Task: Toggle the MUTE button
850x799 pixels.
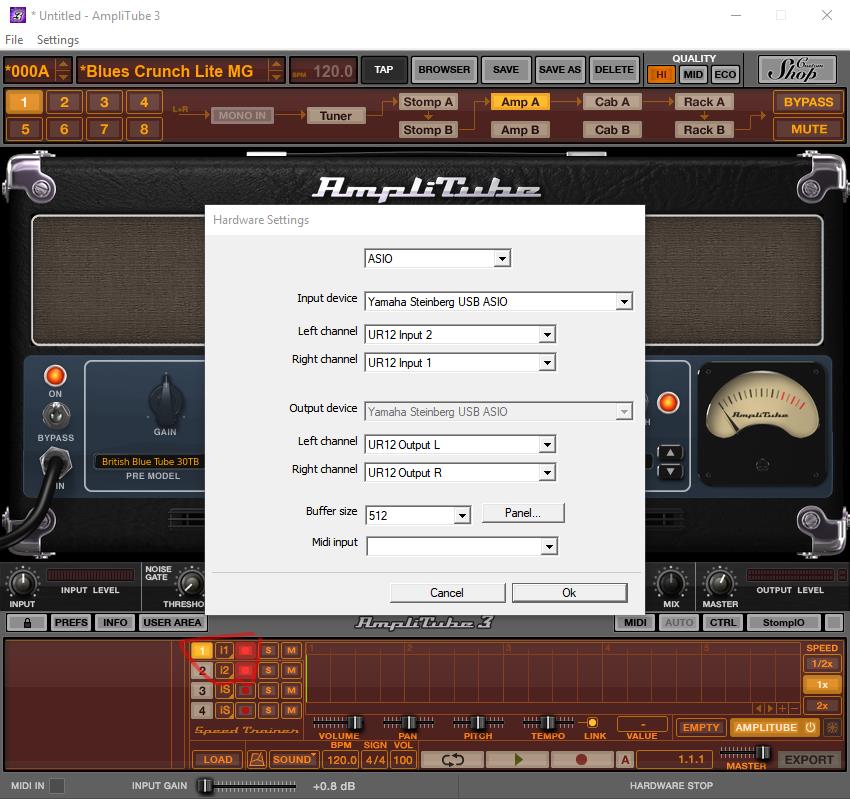Action: tap(808, 129)
